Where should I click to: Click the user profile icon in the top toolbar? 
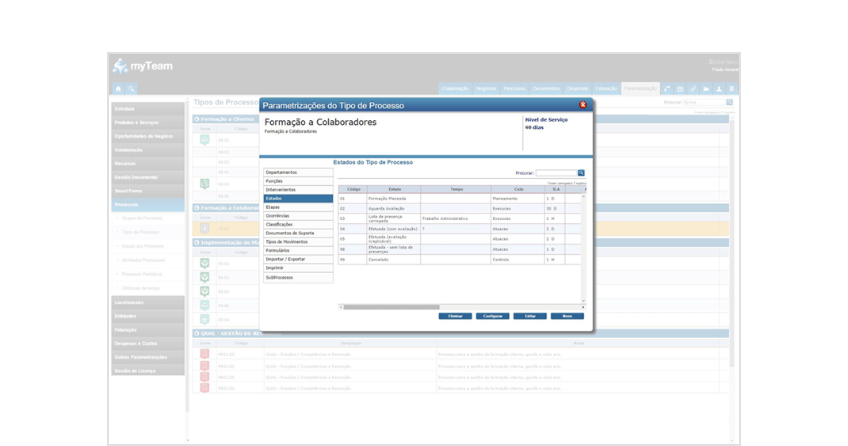click(719, 89)
